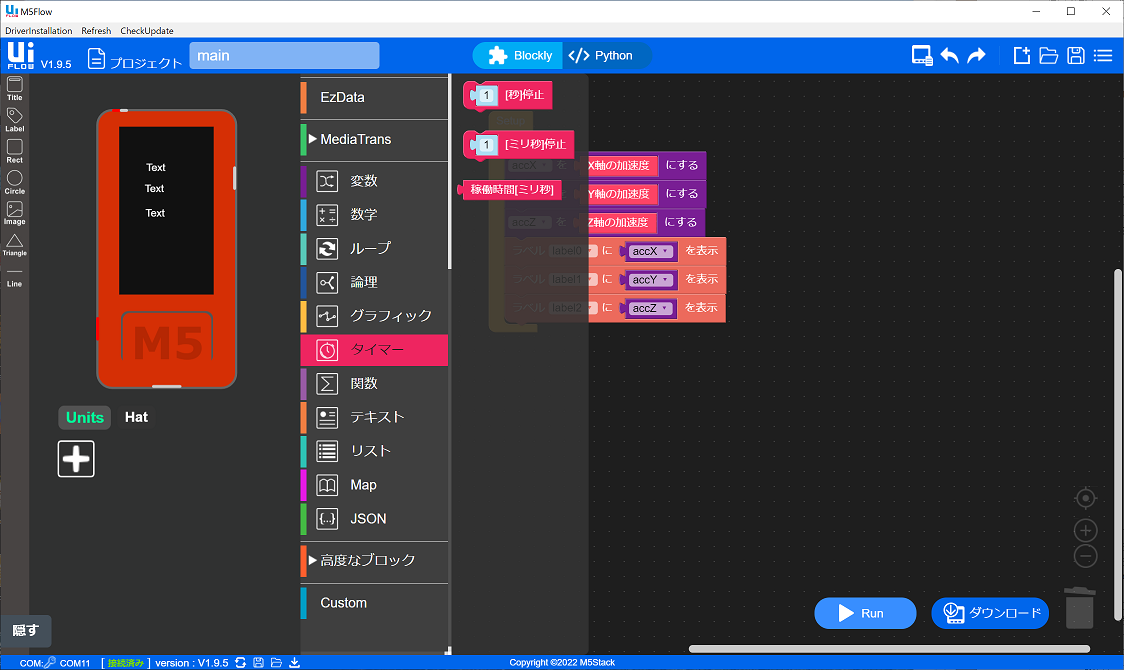The width and height of the screenshot is (1124, 670).
Task: Save project with top toolbar floppy icon
Action: click(1075, 56)
